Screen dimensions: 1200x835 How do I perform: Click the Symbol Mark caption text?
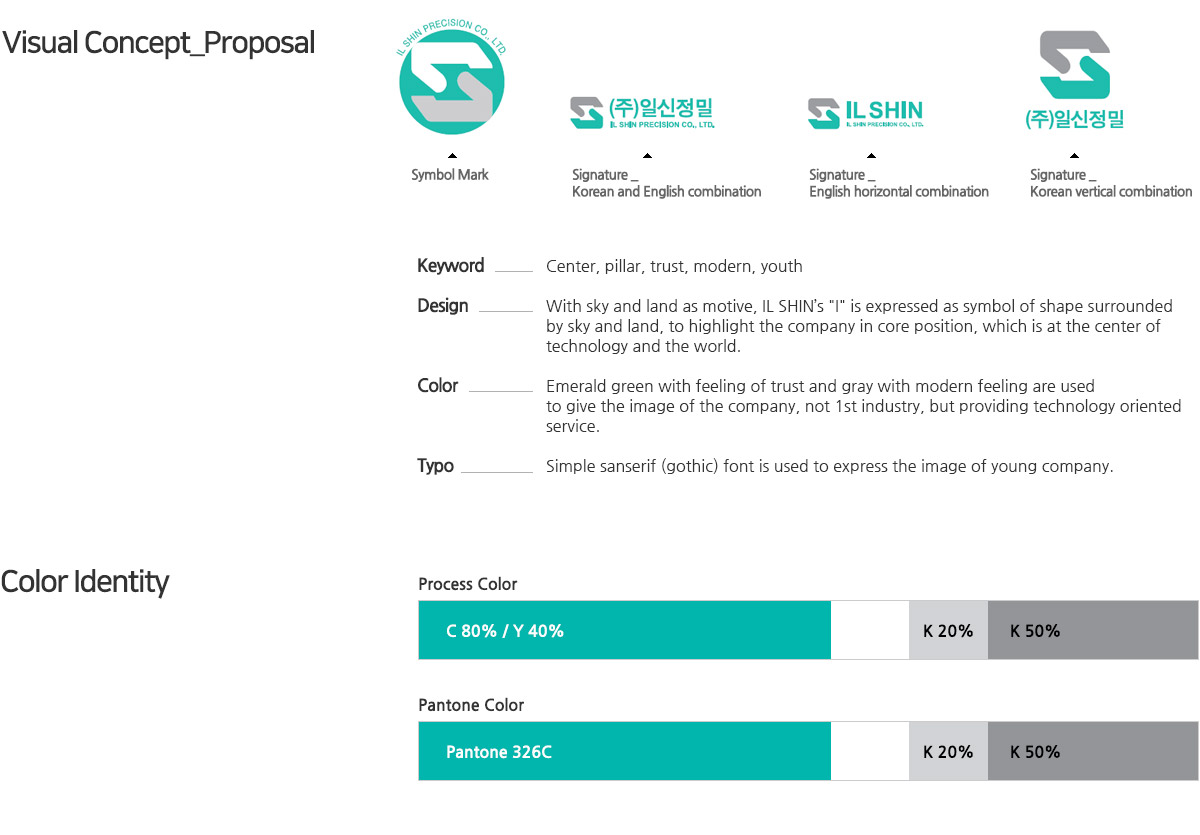[x=450, y=175]
